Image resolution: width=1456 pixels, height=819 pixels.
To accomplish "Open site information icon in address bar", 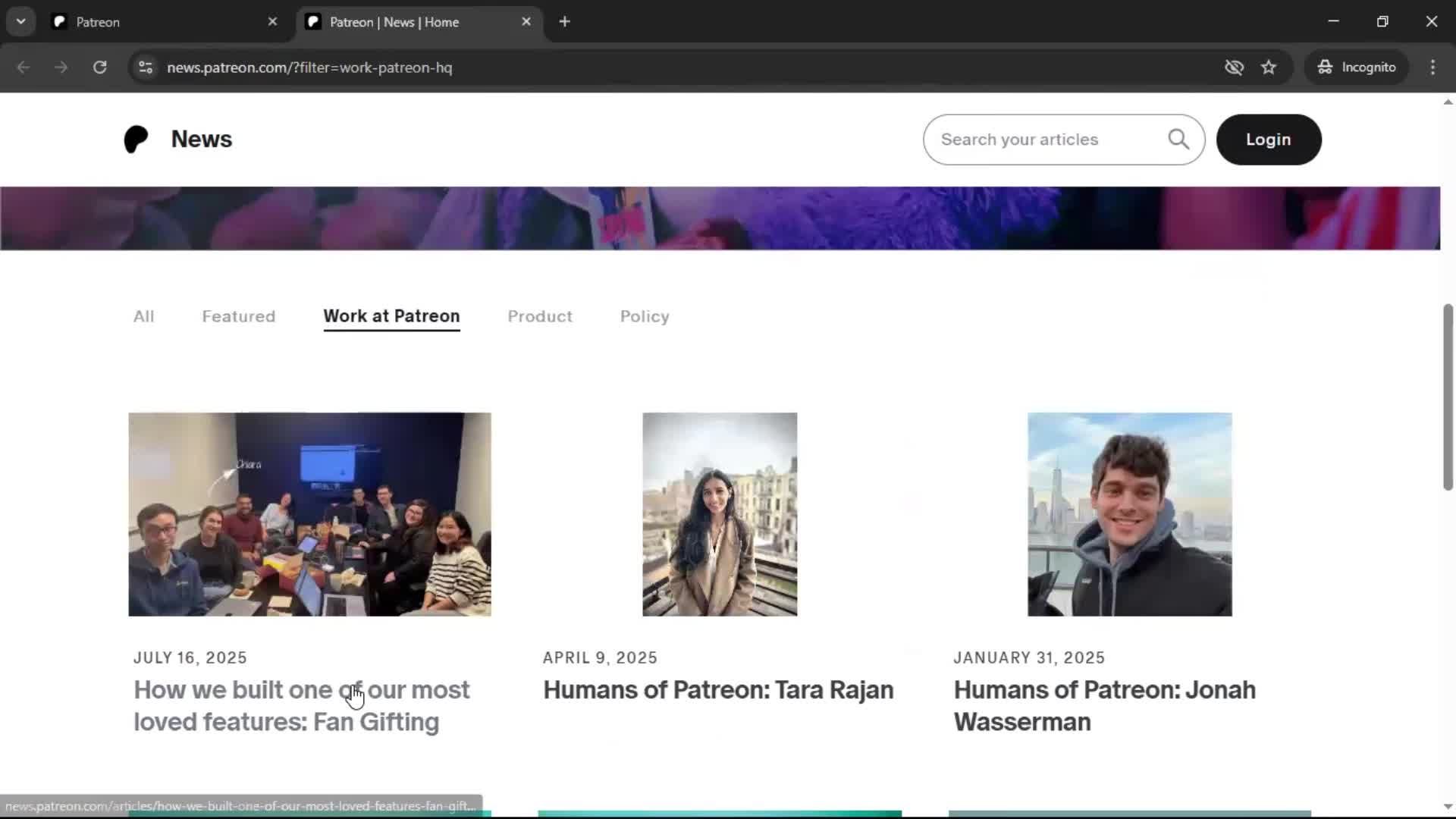I will (x=146, y=67).
